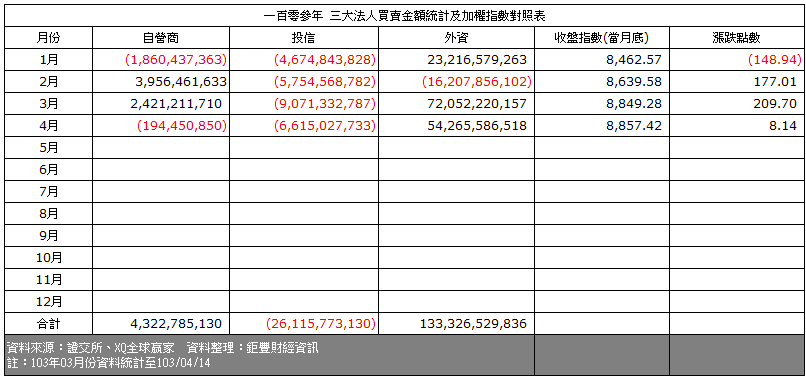806x377 pixels.
Task: Select the 投信 column header
Action: coord(304,38)
